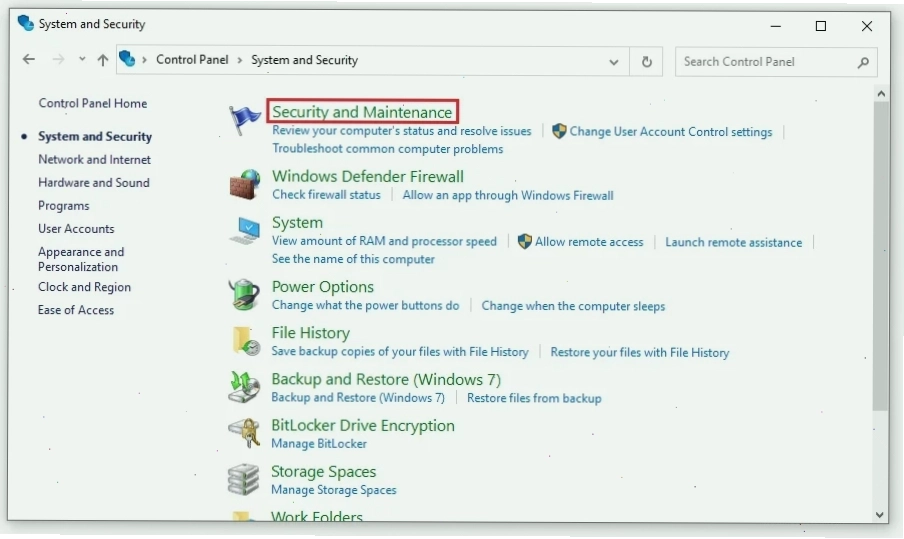Go back with the back arrow

pos(29,59)
